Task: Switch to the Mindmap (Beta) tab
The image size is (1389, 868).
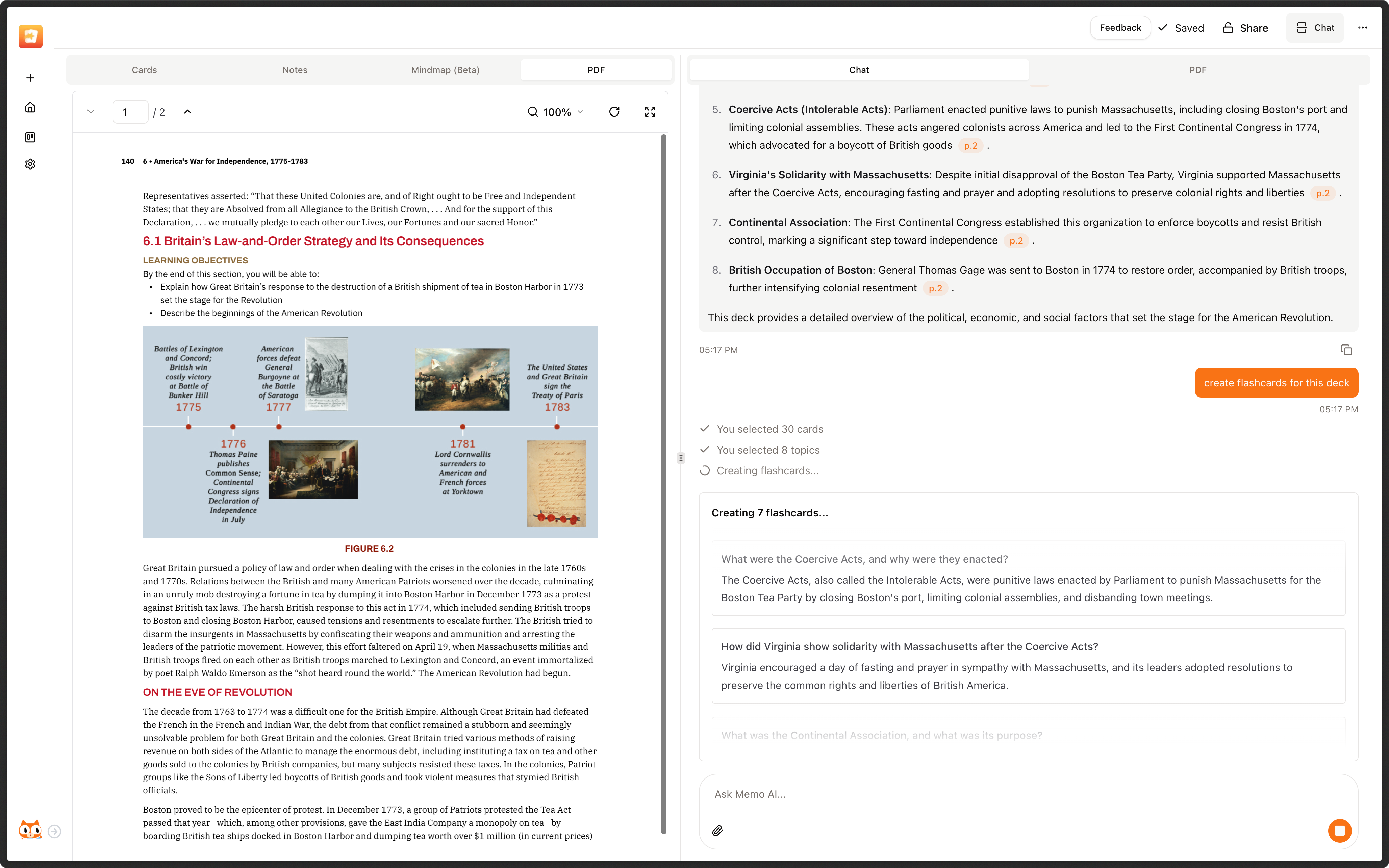Action: pos(446,70)
